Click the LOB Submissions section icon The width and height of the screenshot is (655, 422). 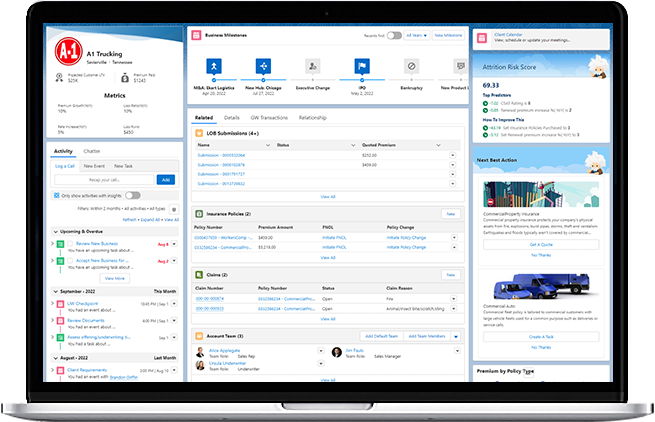pyautogui.click(x=201, y=132)
